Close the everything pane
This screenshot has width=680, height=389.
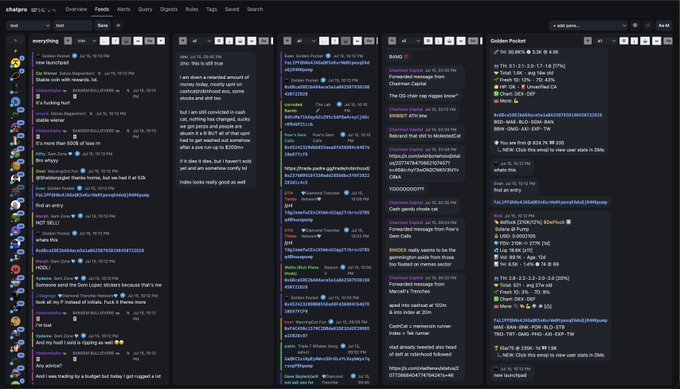[161, 41]
